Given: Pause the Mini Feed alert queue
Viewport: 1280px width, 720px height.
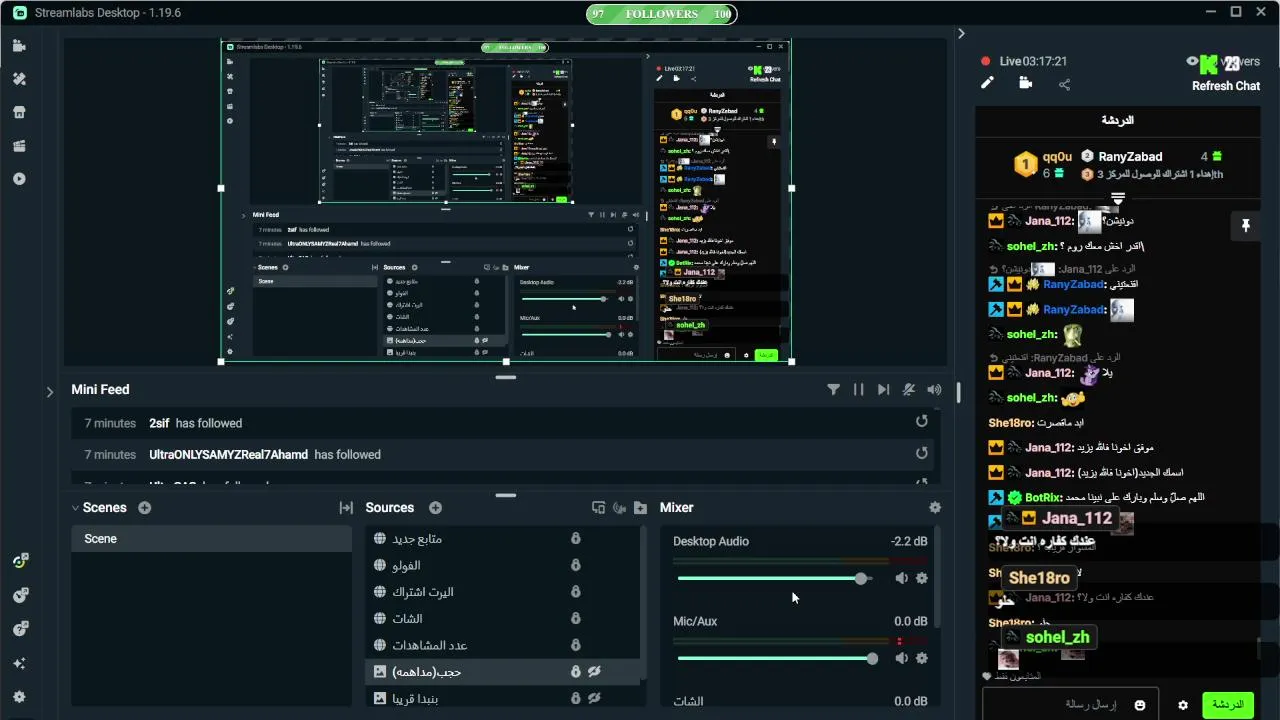Looking at the screenshot, I should pos(858,390).
